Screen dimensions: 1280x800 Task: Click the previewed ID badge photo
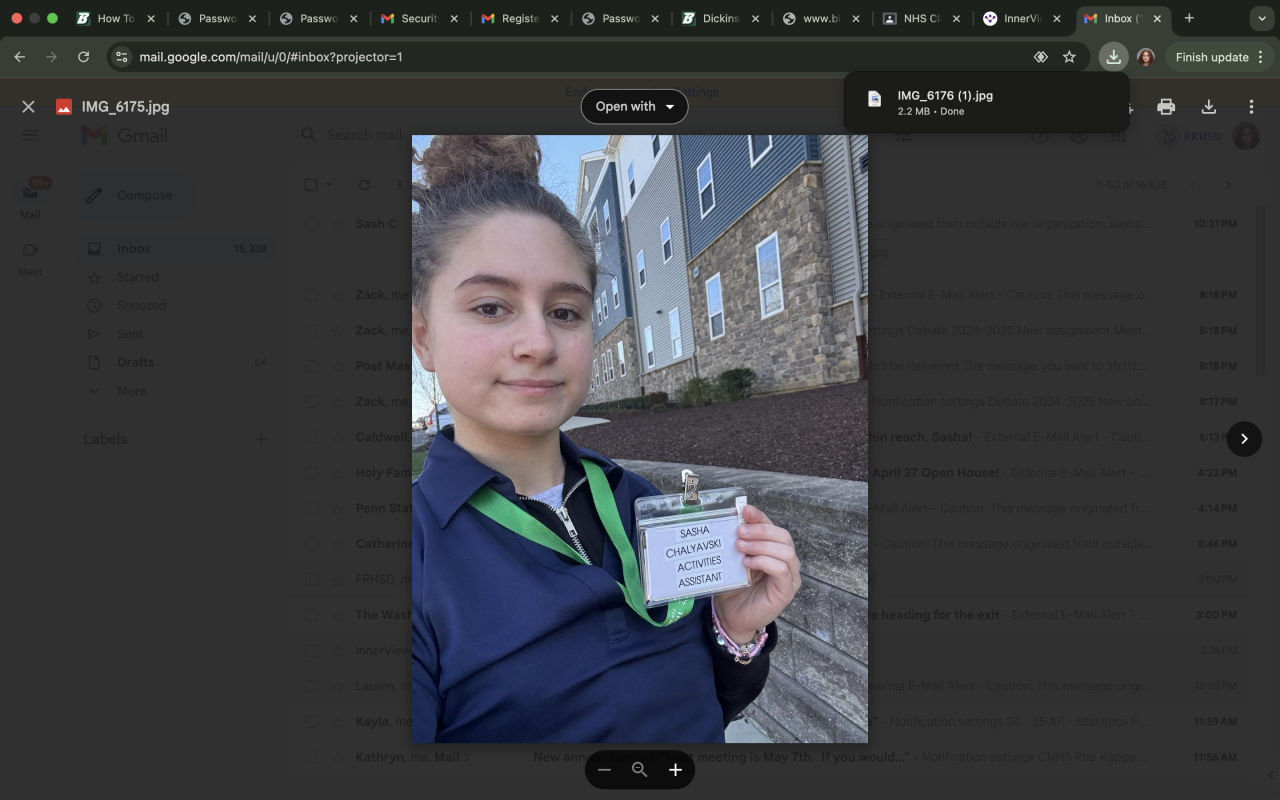[x=640, y=439]
